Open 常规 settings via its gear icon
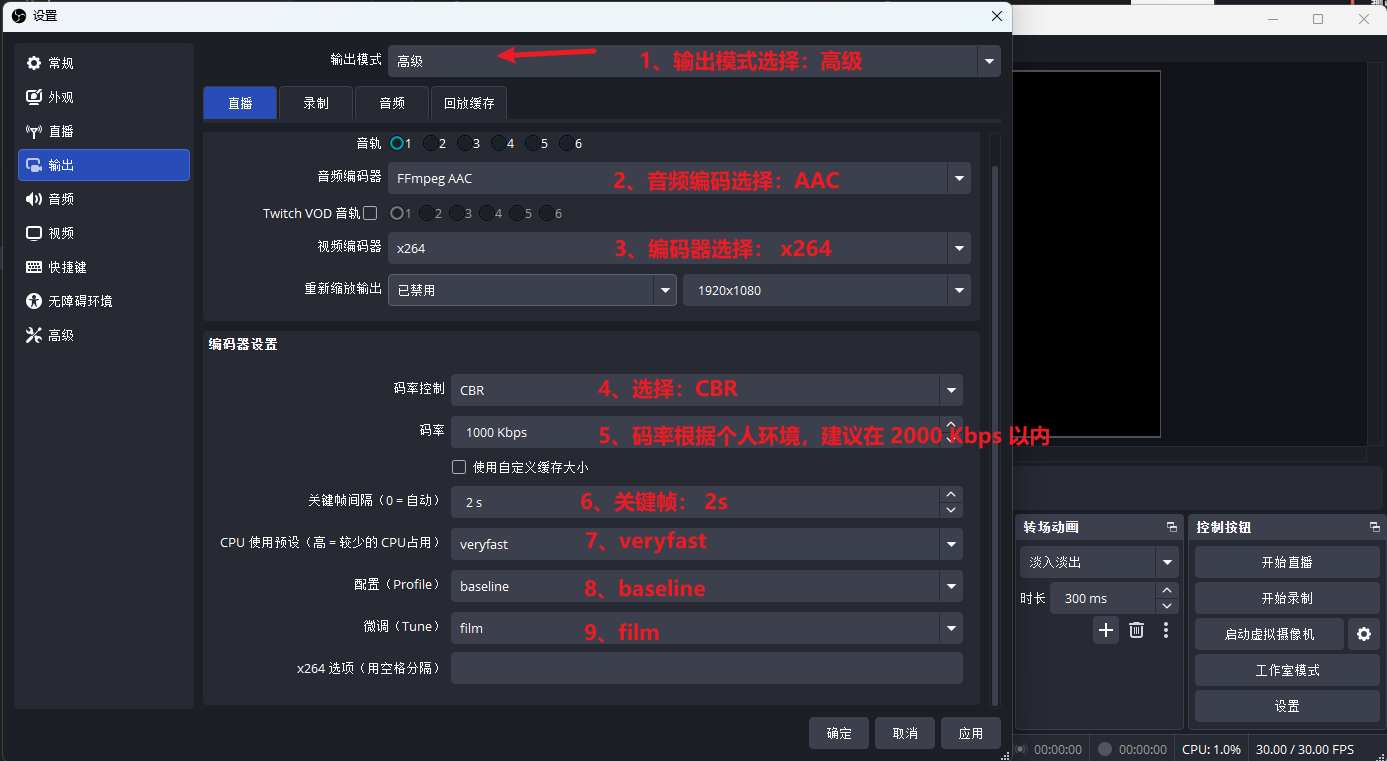Viewport: 1387px width, 761px height. 34,63
